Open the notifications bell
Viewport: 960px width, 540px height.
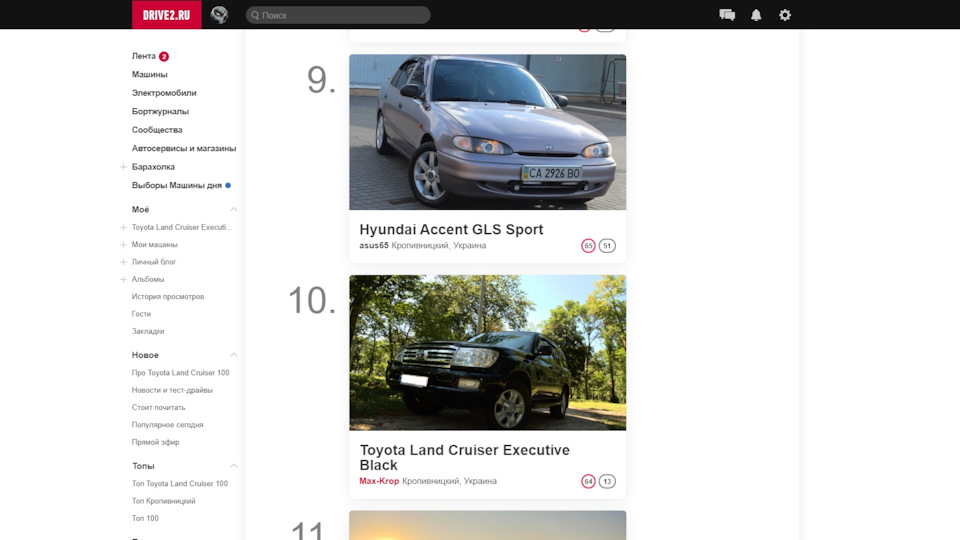point(756,15)
